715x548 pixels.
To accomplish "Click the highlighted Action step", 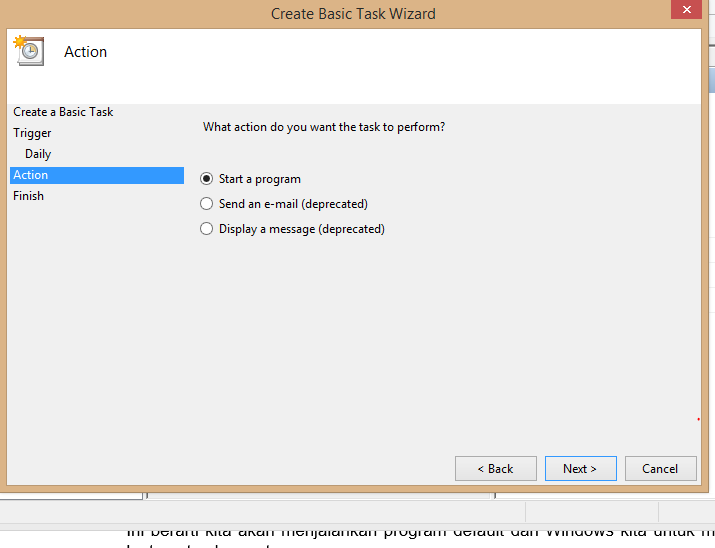I will (97, 175).
